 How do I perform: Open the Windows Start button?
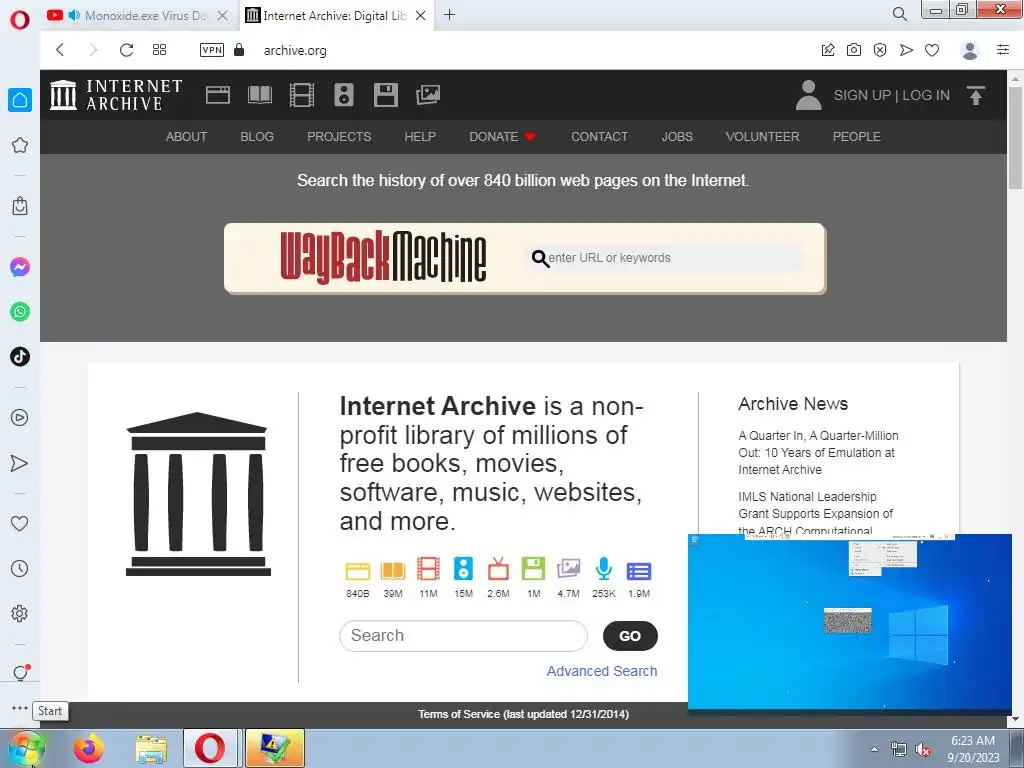(x=27, y=748)
